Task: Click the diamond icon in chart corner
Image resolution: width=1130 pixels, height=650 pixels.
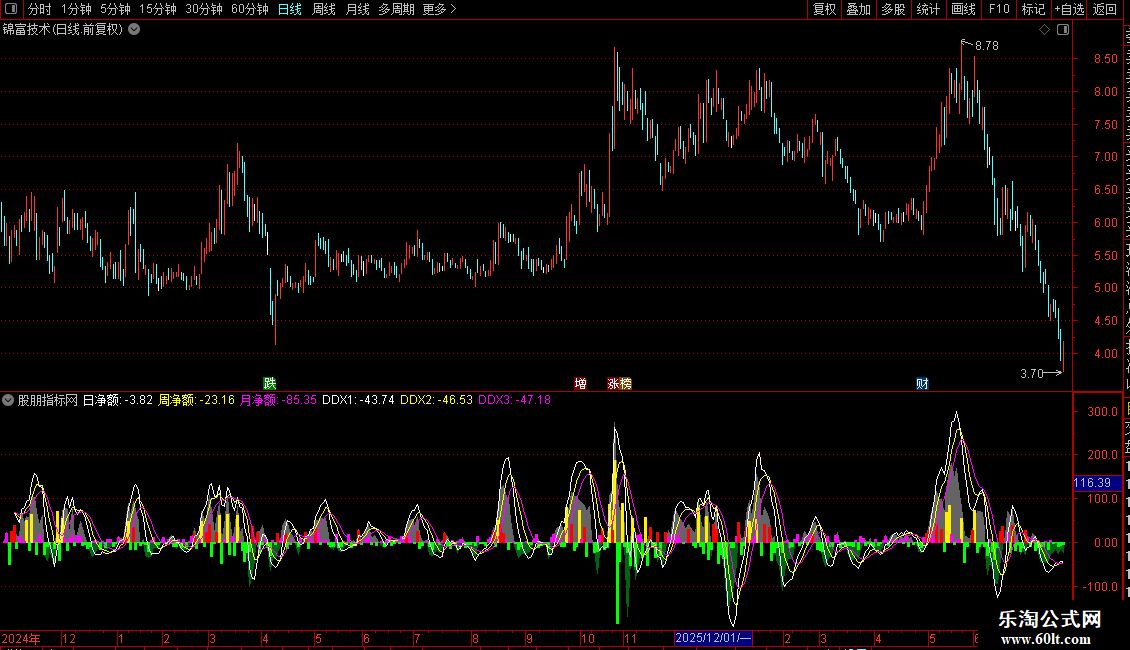Action: point(1044,30)
